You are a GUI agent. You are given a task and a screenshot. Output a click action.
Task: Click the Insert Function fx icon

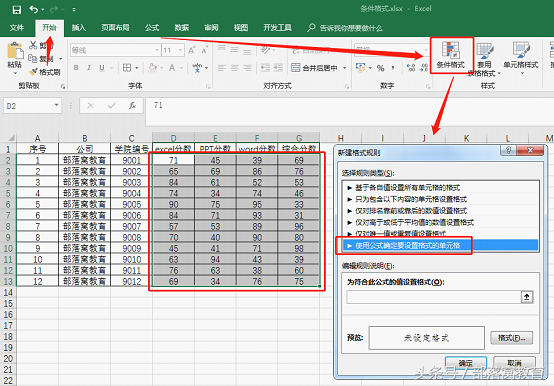(132, 106)
